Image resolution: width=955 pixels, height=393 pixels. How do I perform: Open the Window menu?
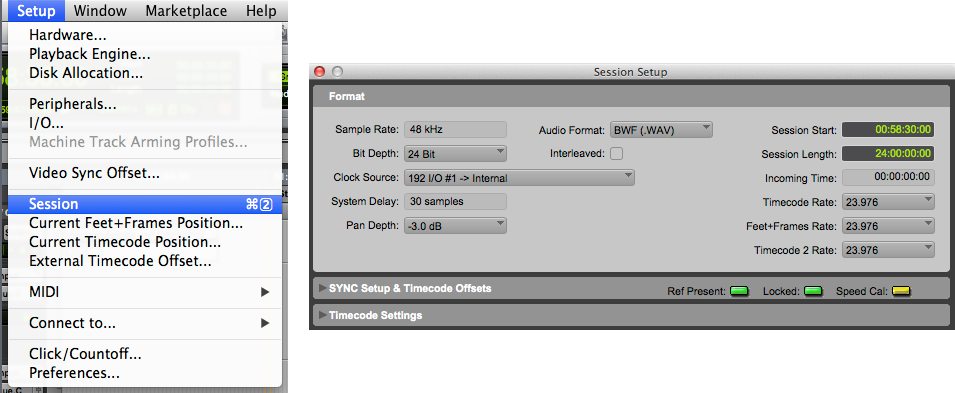[x=100, y=10]
